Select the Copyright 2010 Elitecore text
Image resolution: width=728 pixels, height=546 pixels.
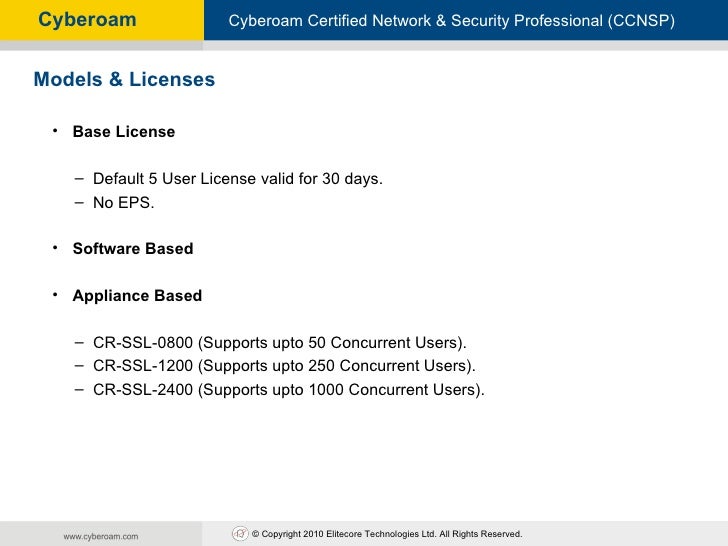pyautogui.click(x=387, y=534)
